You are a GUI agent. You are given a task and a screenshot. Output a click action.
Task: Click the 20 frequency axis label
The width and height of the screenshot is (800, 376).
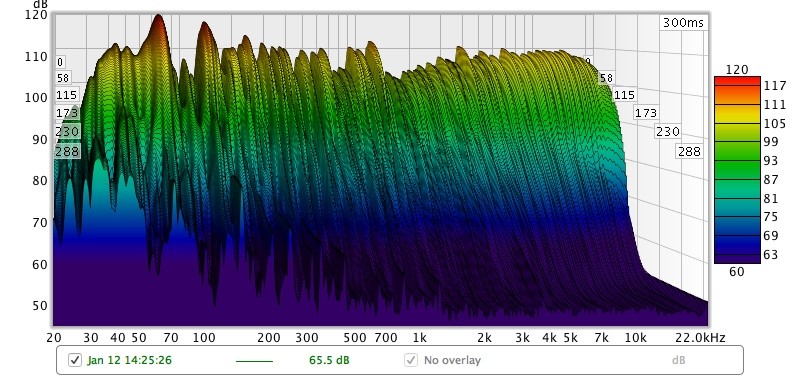click(54, 338)
